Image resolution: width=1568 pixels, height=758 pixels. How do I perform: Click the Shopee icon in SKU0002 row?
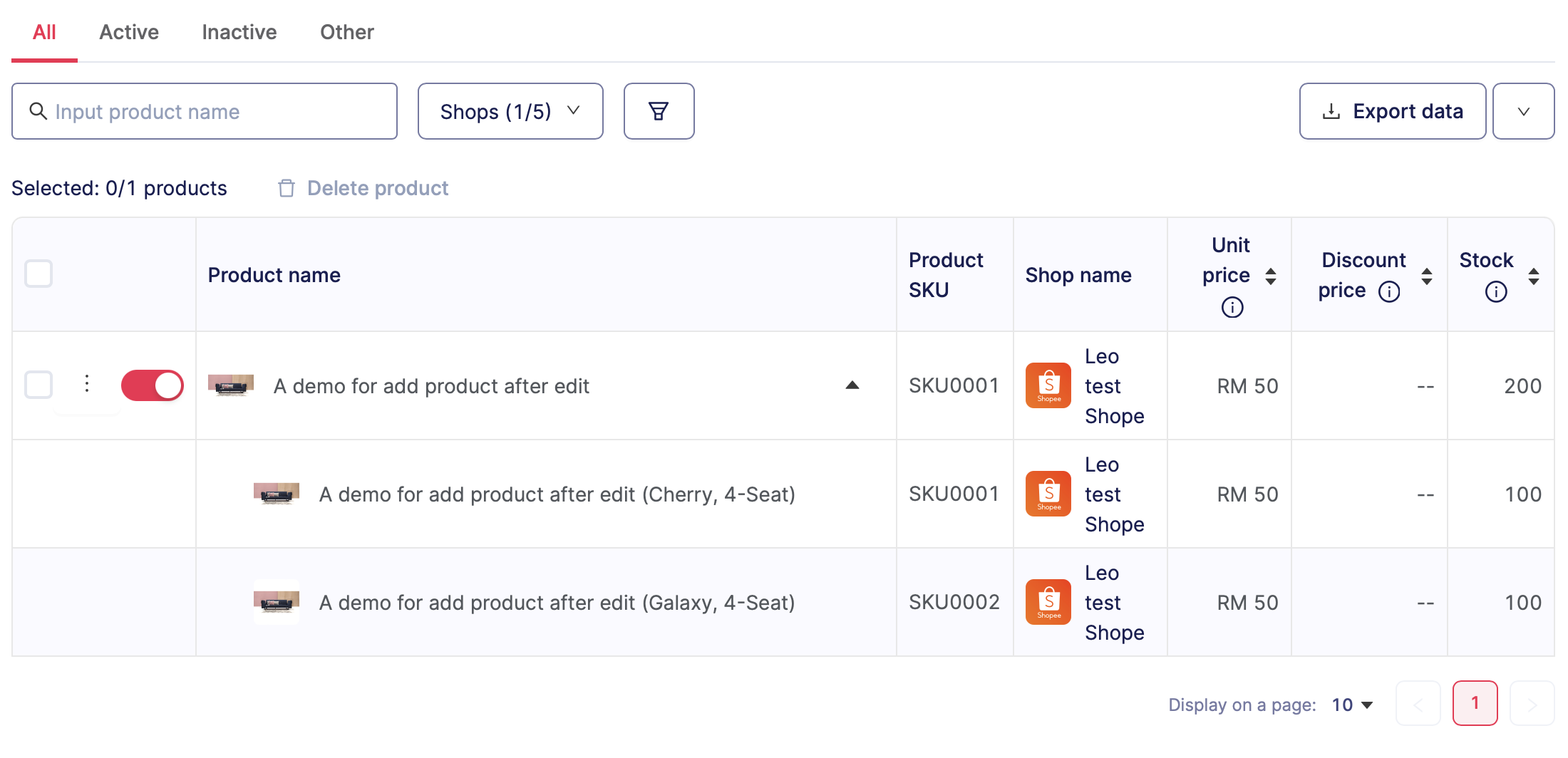1048,602
